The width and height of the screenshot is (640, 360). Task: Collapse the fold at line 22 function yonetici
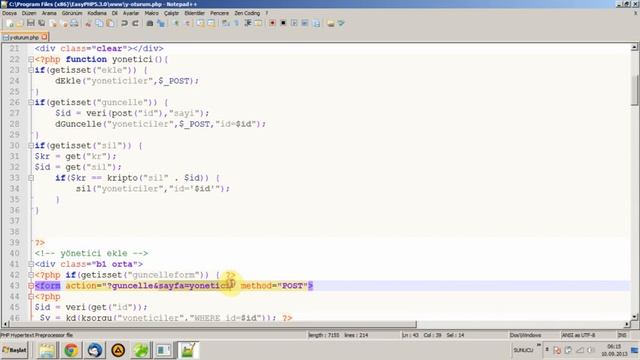[31, 60]
